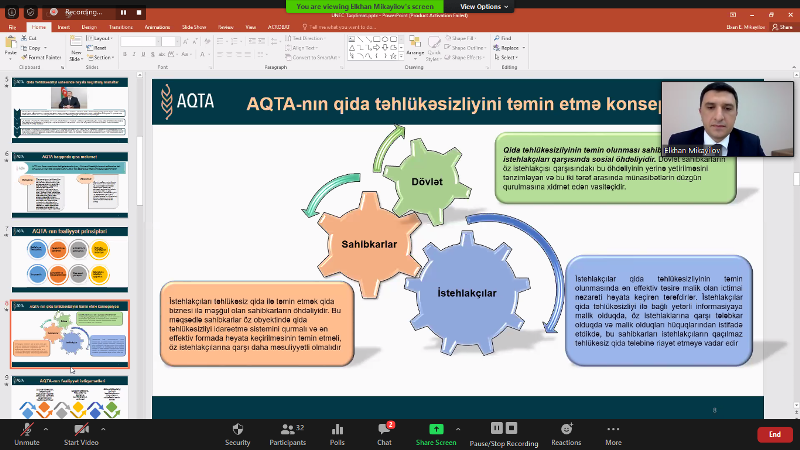Click Format Painter
This screenshot has height=450, width=800.
41,57
